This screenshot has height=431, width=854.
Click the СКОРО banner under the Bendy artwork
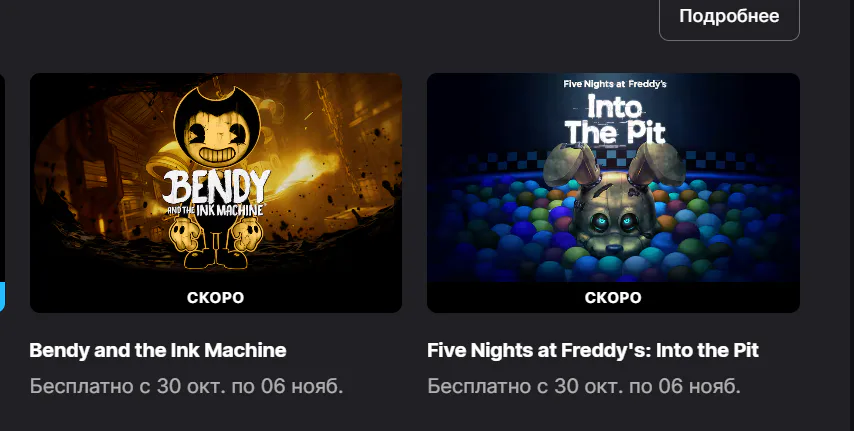pos(216,298)
